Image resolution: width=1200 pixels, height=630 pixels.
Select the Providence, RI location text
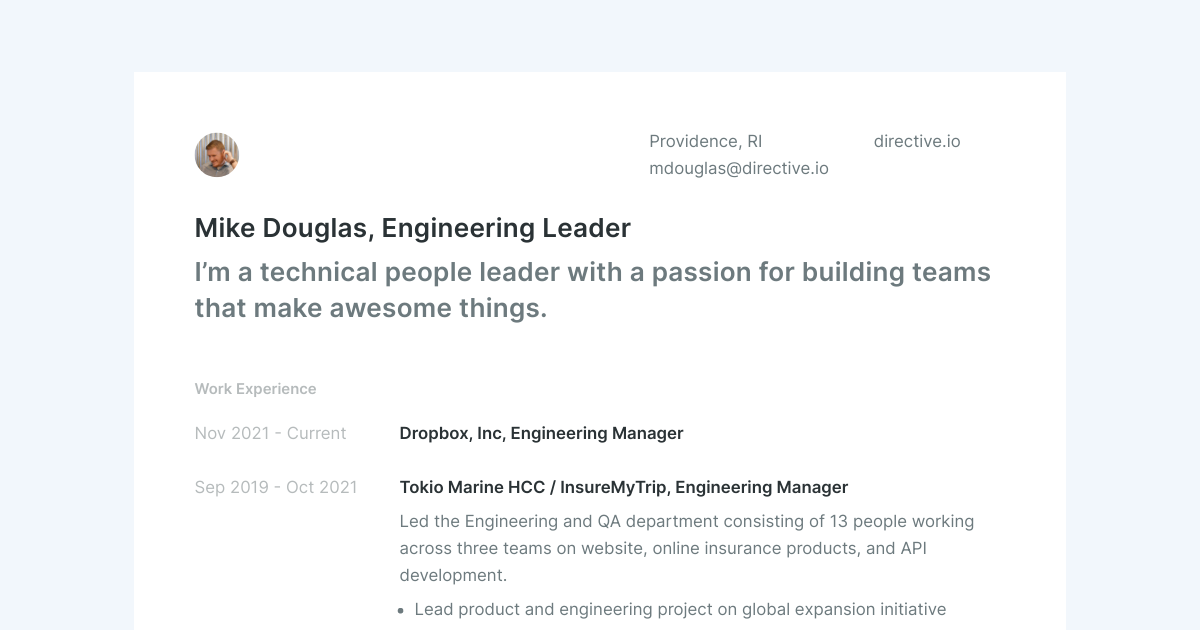705,141
